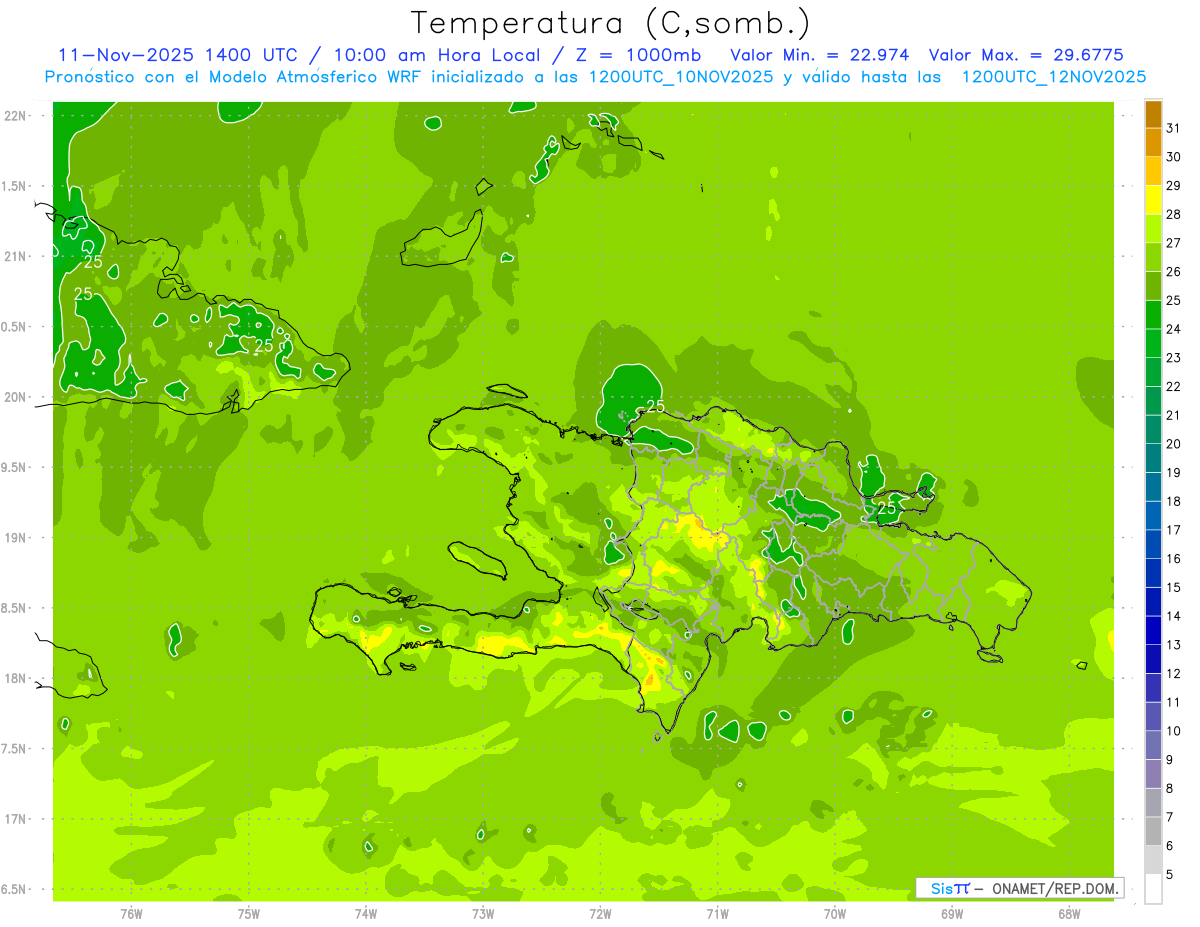Click the 76W longitude axis label
Screen dimensions: 1200x927
[x=131, y=914]
